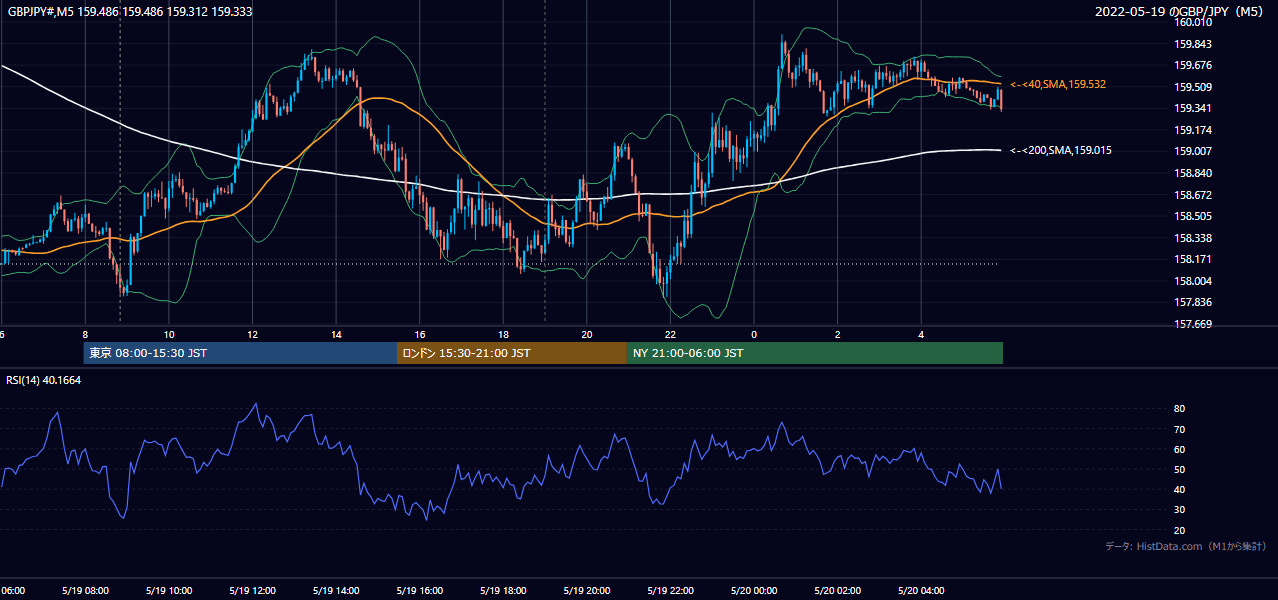1278x600 pixels.
Task: Click the 200 SMA 159.015 label
Action: coord(1061,151)
